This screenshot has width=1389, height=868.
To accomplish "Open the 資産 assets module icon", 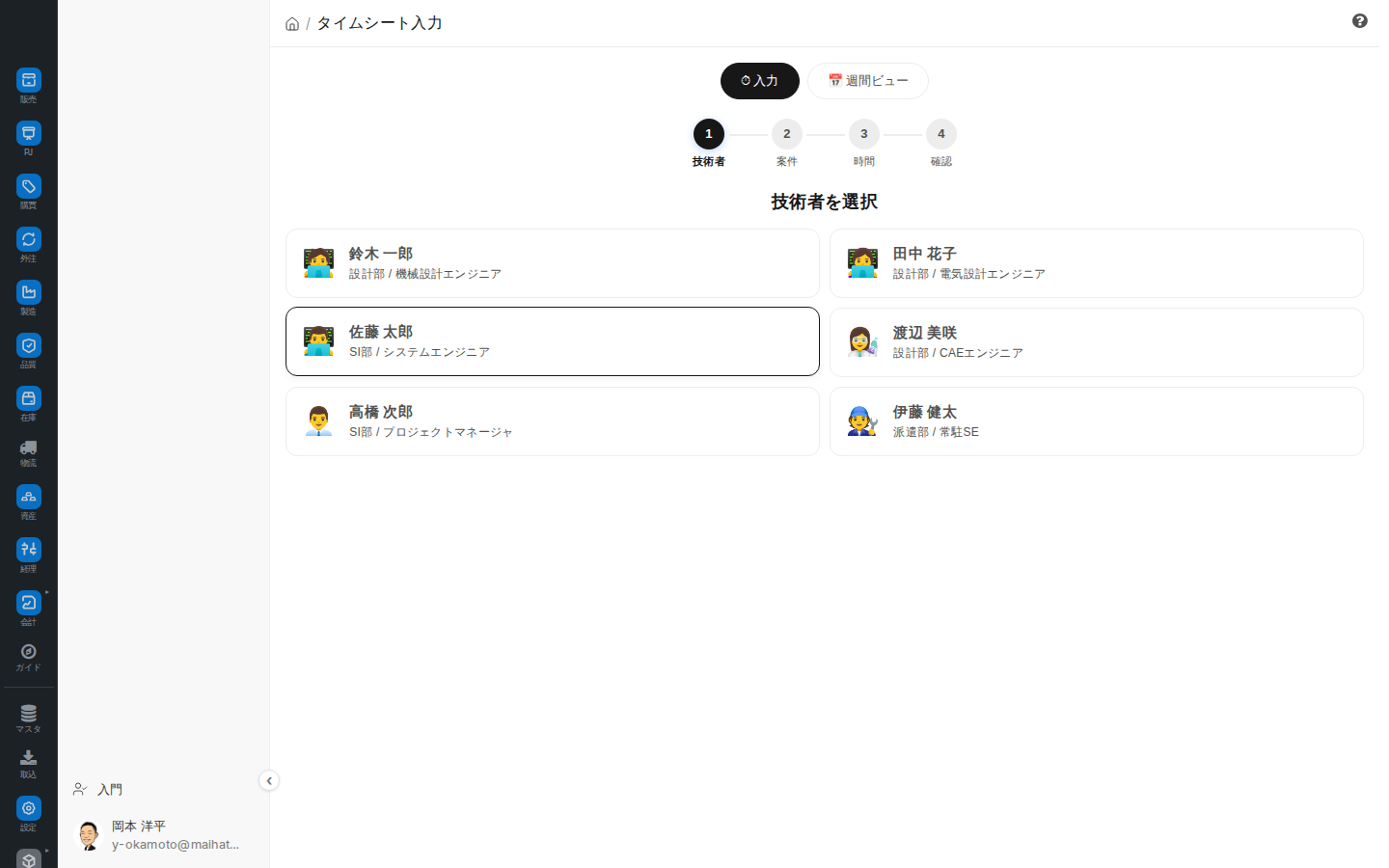I will 29,497.
